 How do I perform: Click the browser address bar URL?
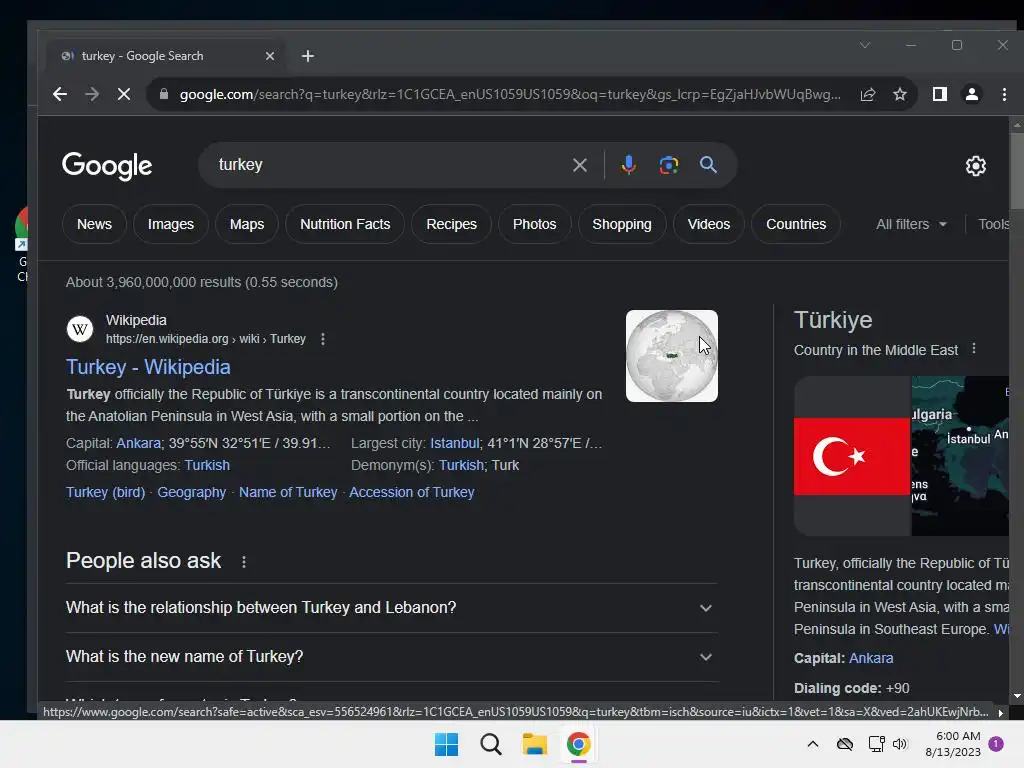pos(510,94)
